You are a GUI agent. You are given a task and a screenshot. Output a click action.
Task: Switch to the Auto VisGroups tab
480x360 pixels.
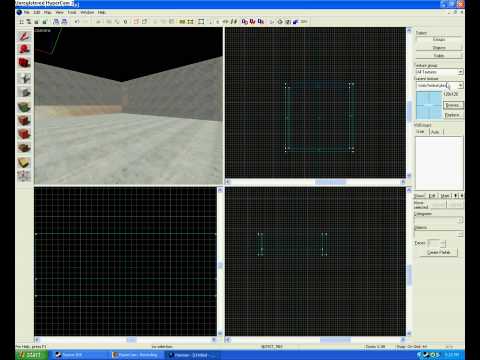click(x=435, y=132)
